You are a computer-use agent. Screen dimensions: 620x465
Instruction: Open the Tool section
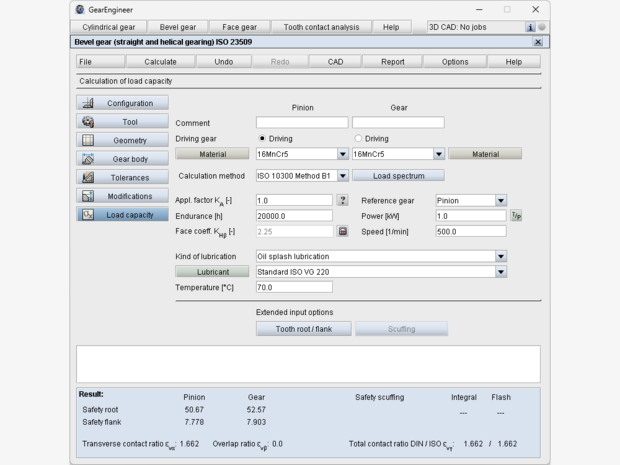click(122, 122)
